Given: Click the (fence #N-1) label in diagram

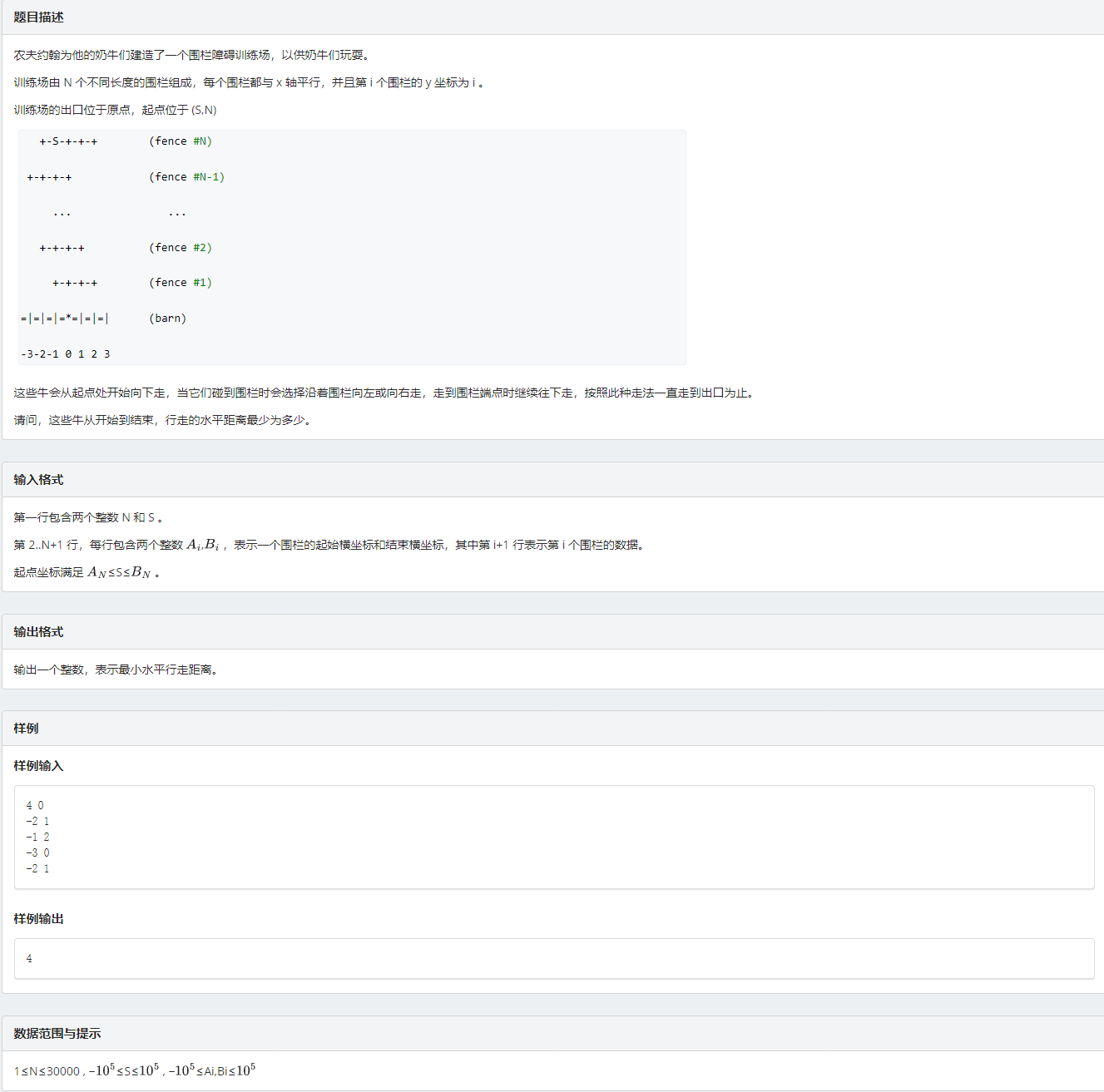Looking at the screenshot, I should (x=187, y=177).
